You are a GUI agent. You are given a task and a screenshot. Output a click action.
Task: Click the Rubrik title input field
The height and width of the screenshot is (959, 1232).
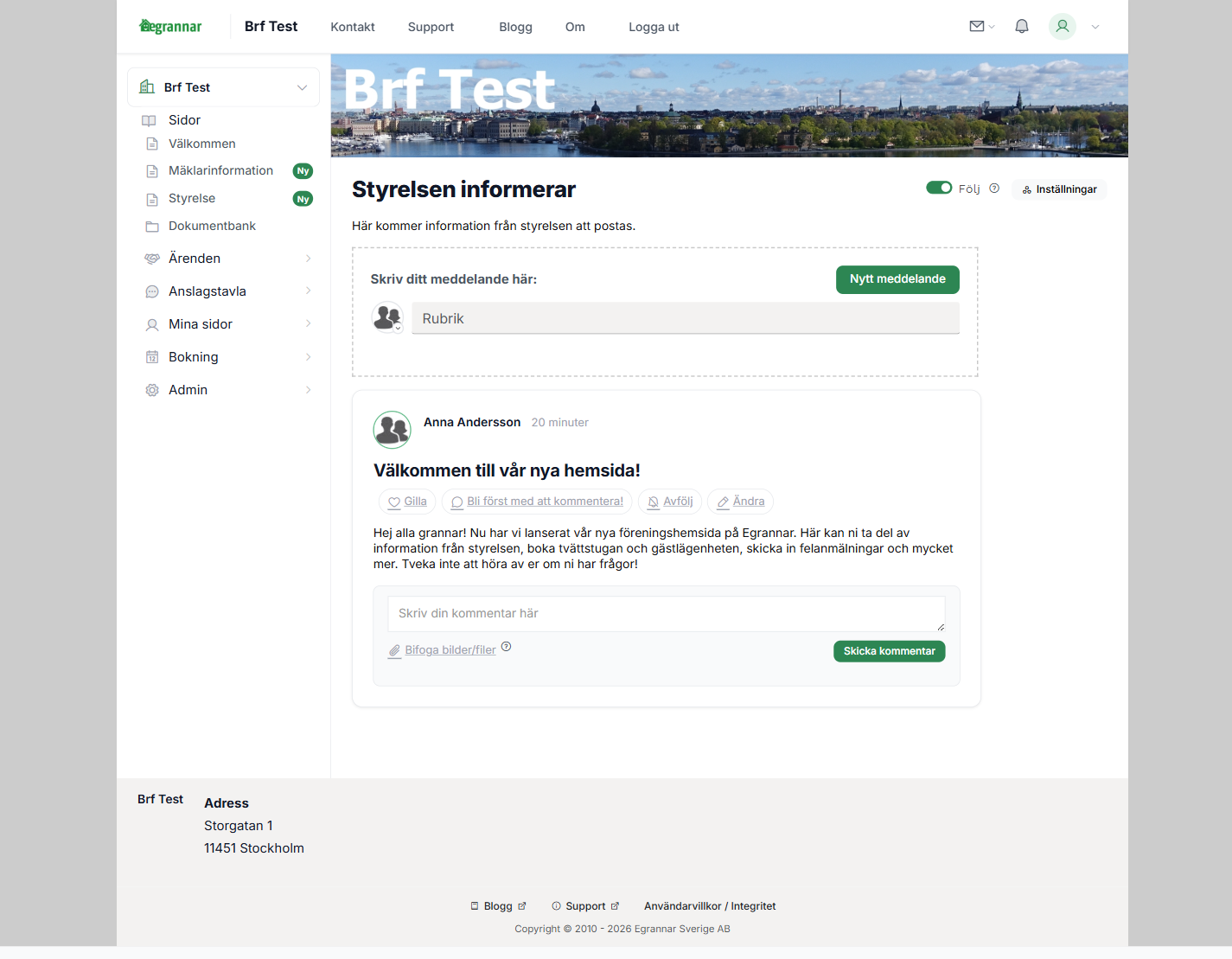tap(686, 318)
